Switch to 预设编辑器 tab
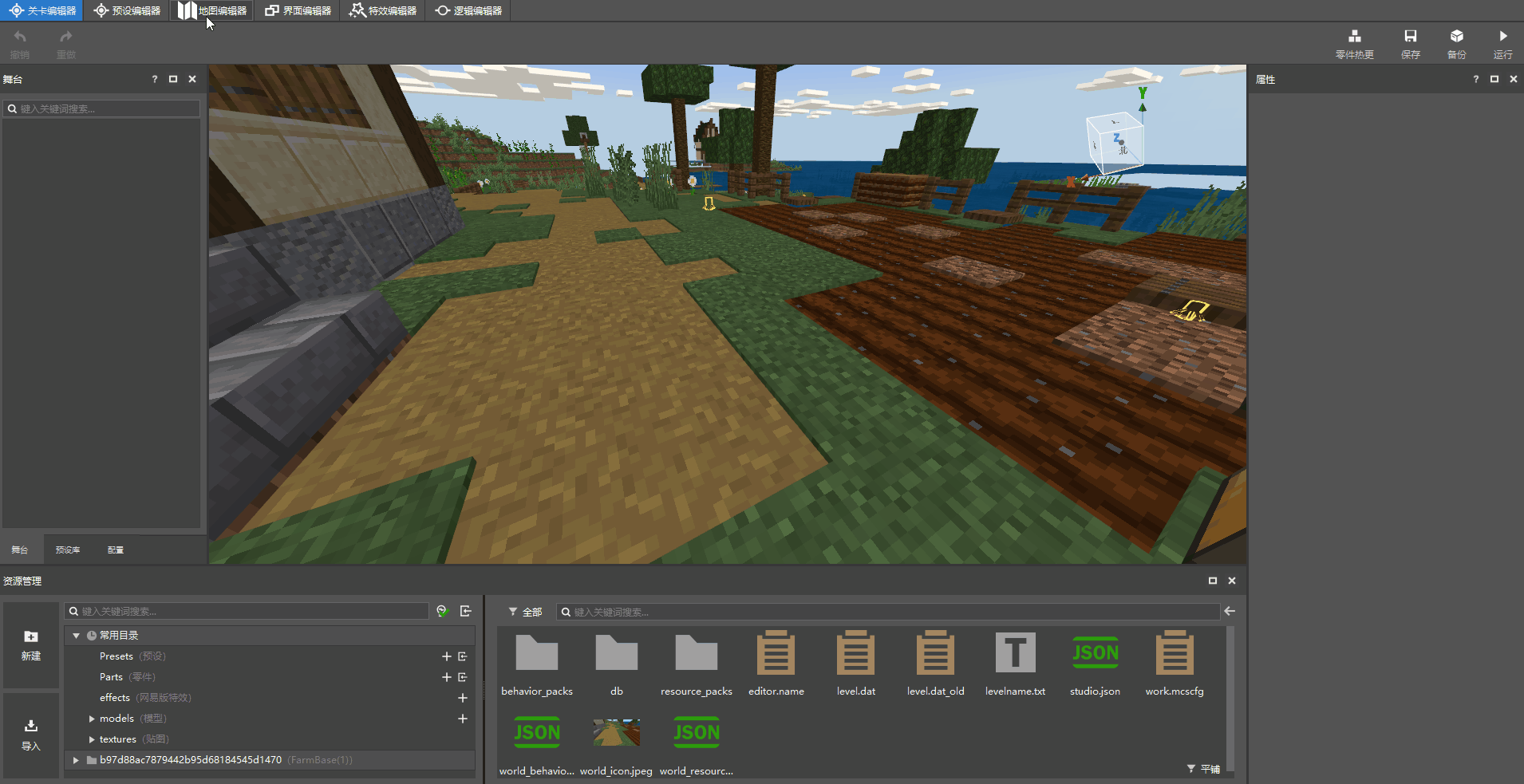The image size is (1524, 784). tap(127, 10)
